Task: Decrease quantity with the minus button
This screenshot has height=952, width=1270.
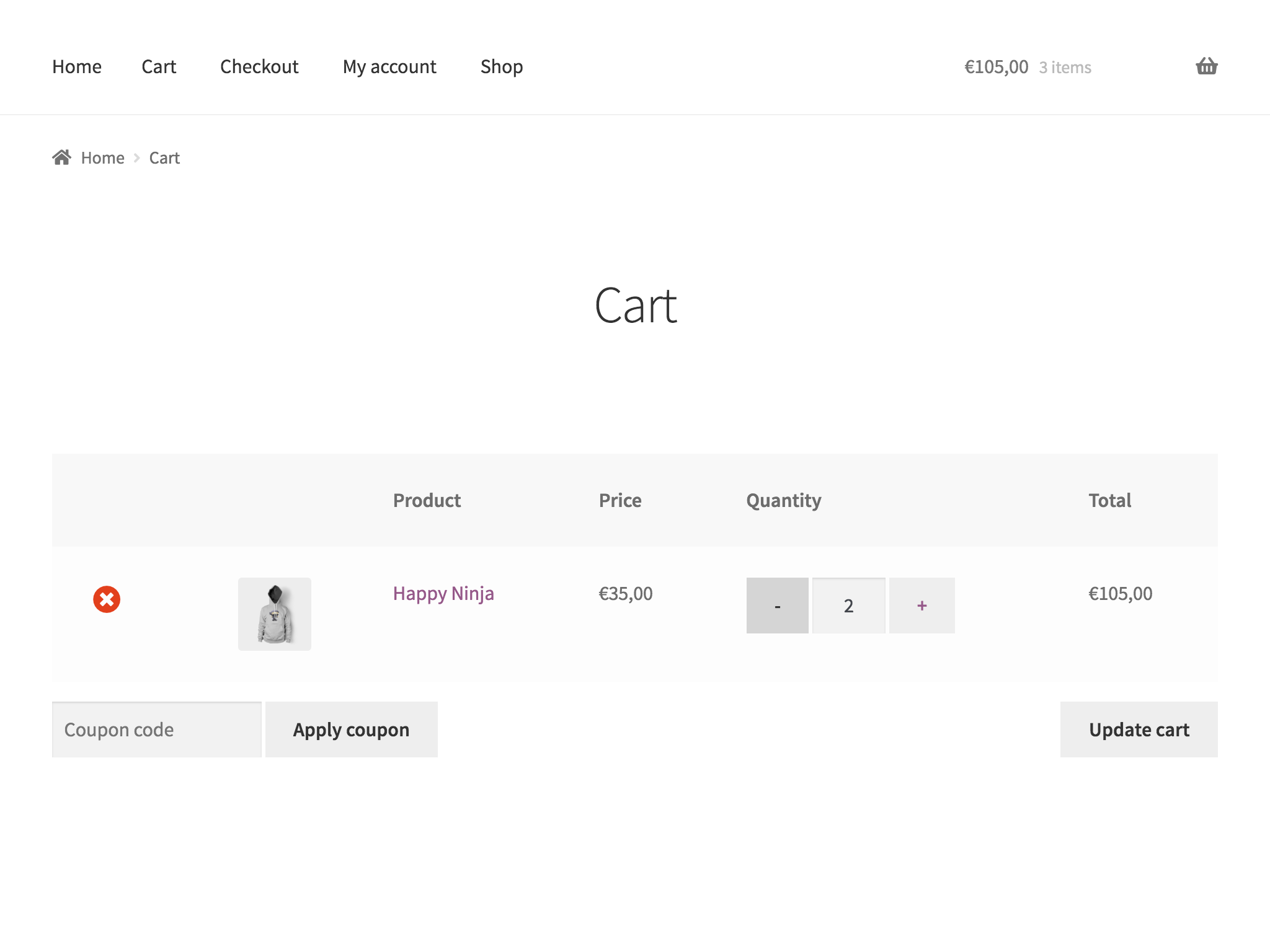Action: click(x=777, y=606)
